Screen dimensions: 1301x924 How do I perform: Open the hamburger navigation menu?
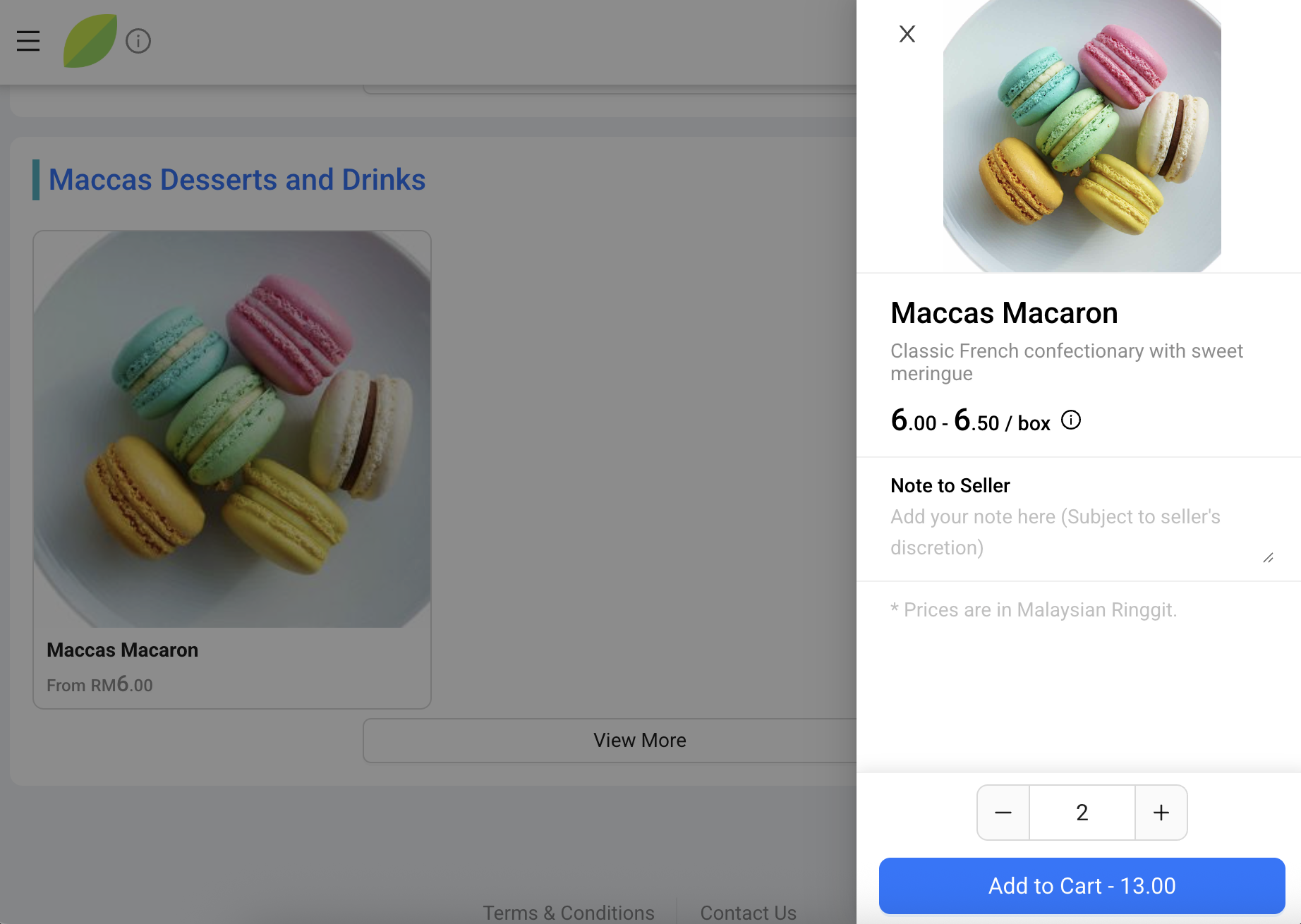pos(28,41)
